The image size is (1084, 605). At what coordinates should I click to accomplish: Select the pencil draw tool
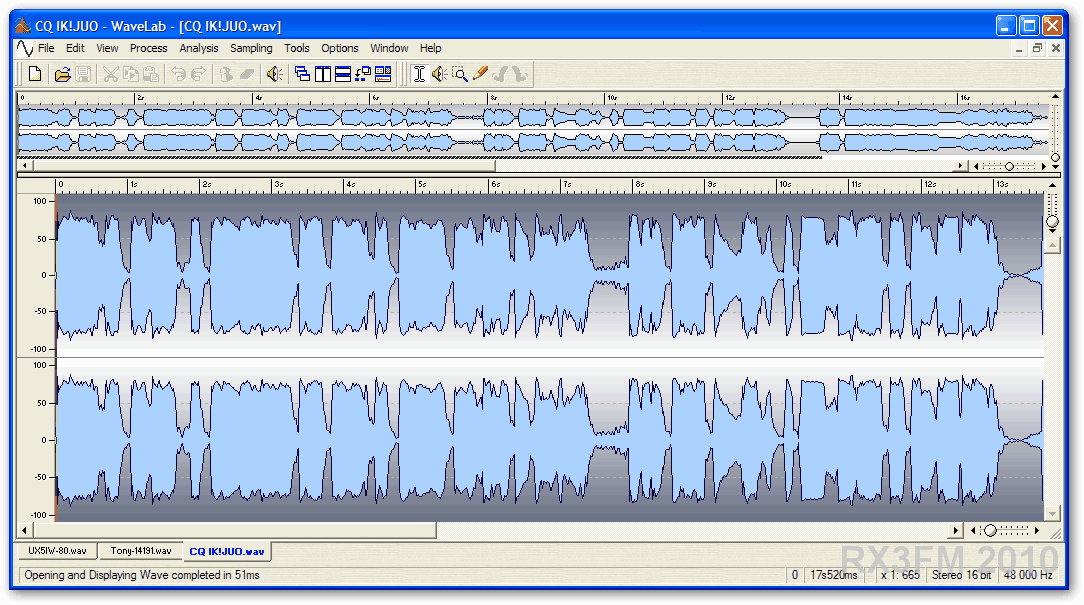[480, 74]
